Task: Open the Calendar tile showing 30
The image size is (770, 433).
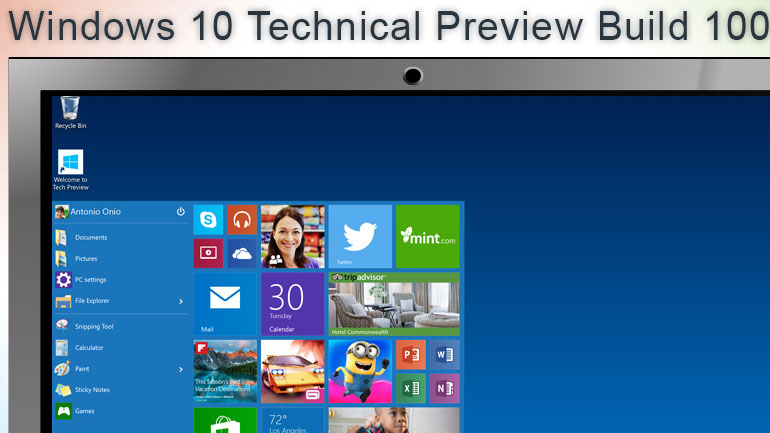Action: pyautogui.click(x=293, y=304)
